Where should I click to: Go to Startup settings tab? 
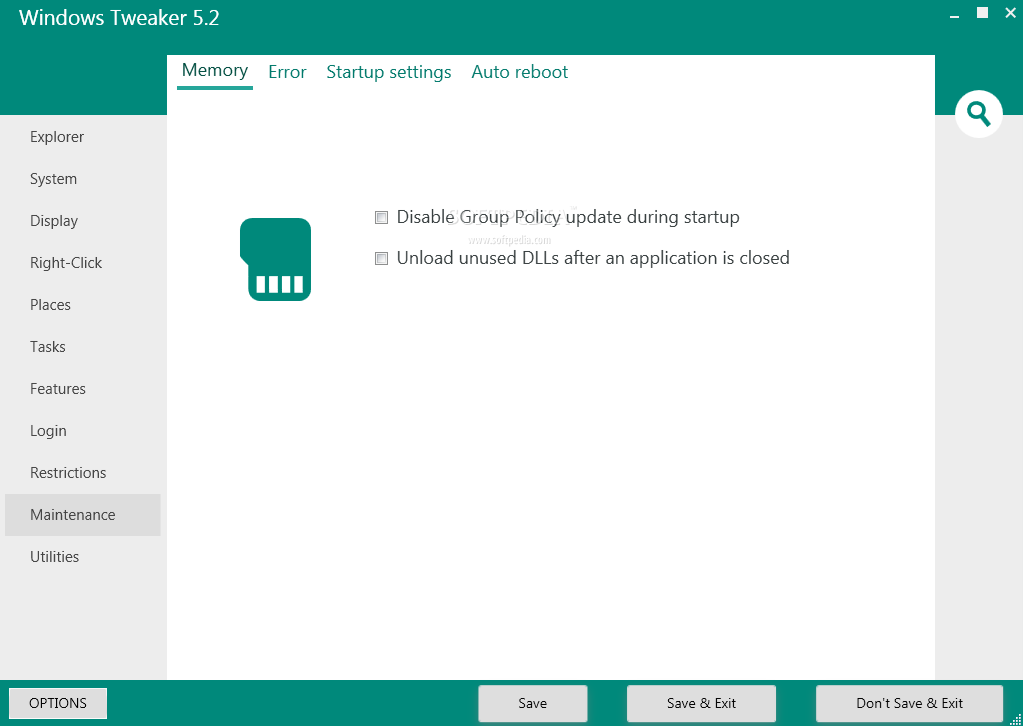point(389,72)
